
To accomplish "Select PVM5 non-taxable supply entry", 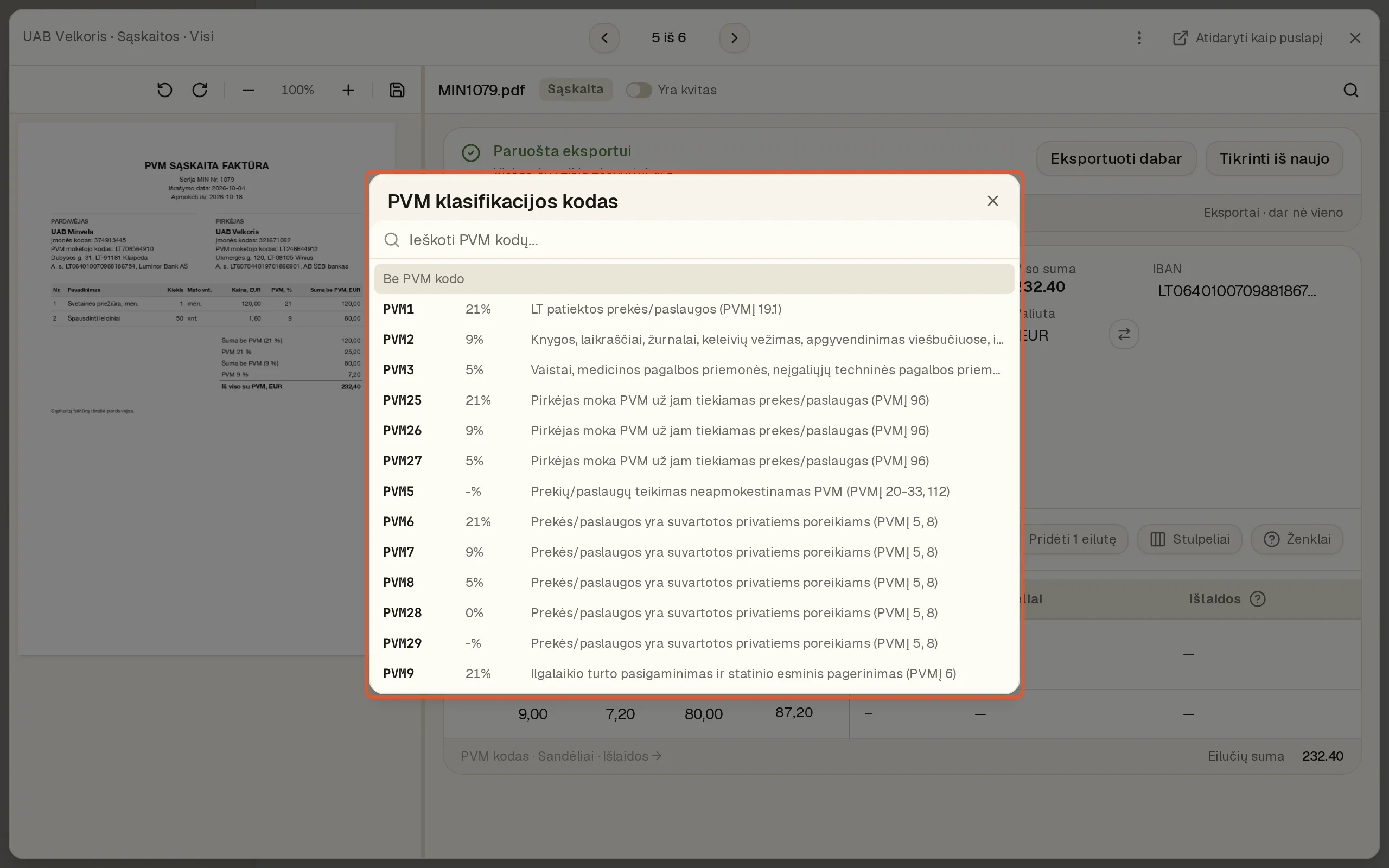I will (x=694, y=492).
